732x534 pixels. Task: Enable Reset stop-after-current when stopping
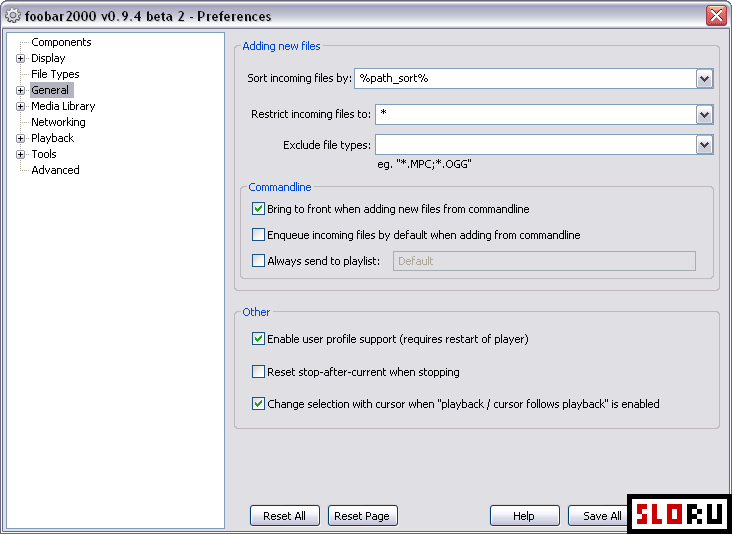pyautogui.click(x=258, y=372)
